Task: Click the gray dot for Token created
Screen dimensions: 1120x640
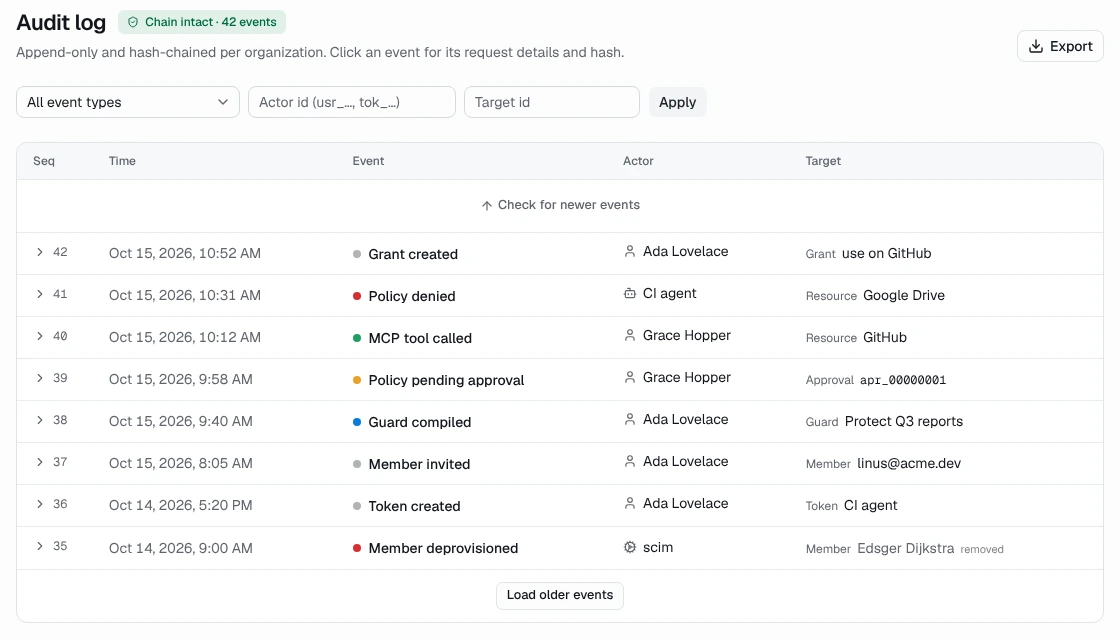Action: (x=357, y=506)
